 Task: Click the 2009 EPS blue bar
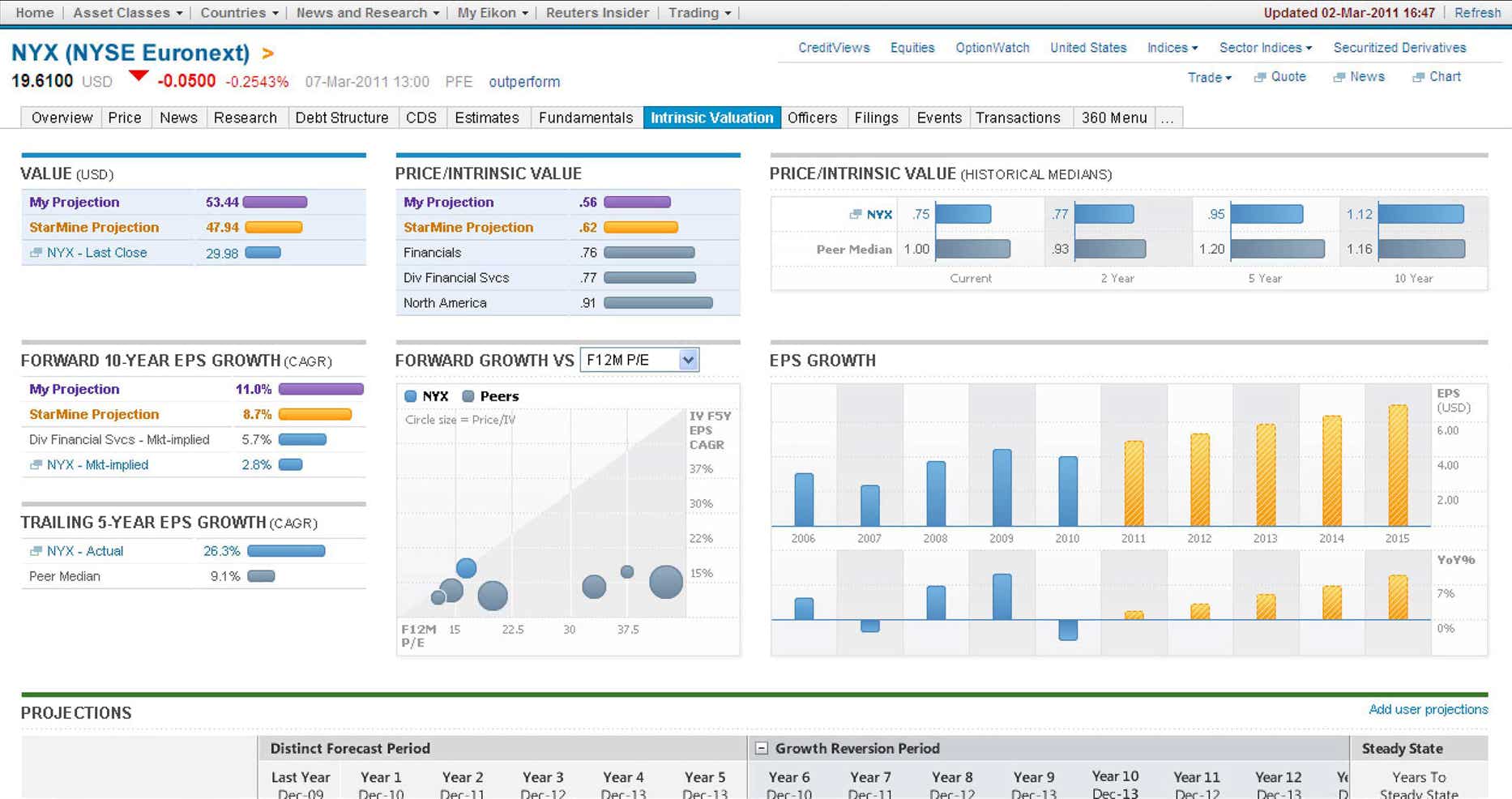click(1002, 488)
